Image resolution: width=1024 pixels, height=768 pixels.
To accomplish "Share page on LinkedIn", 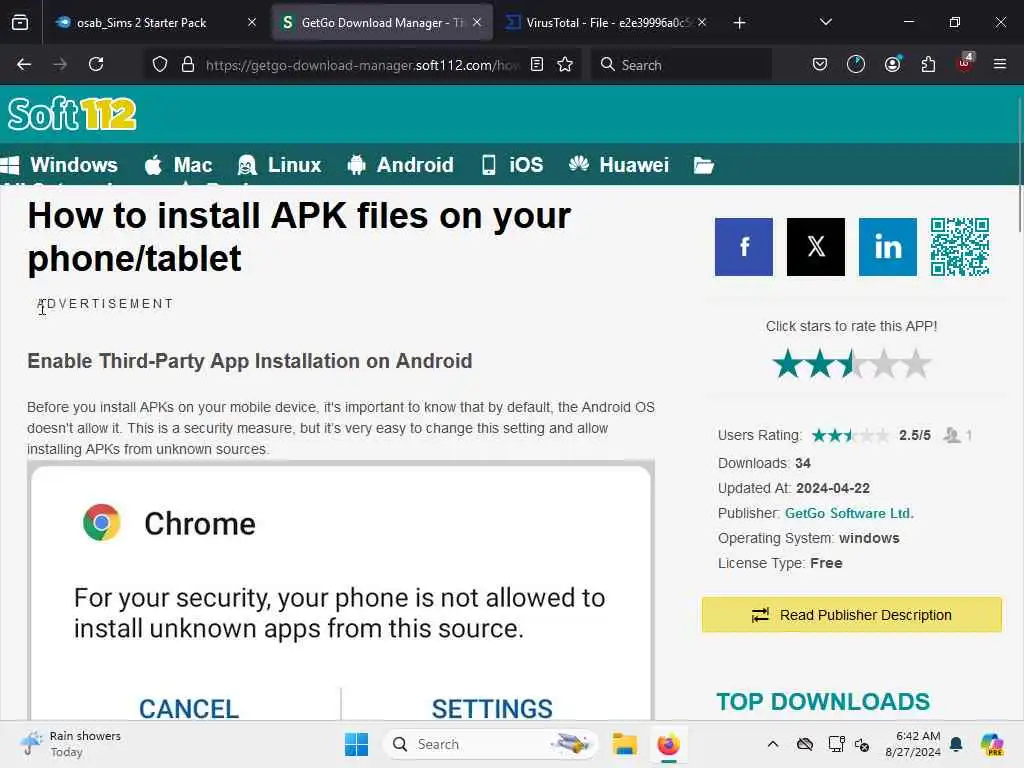I will [x=888, y=247].
